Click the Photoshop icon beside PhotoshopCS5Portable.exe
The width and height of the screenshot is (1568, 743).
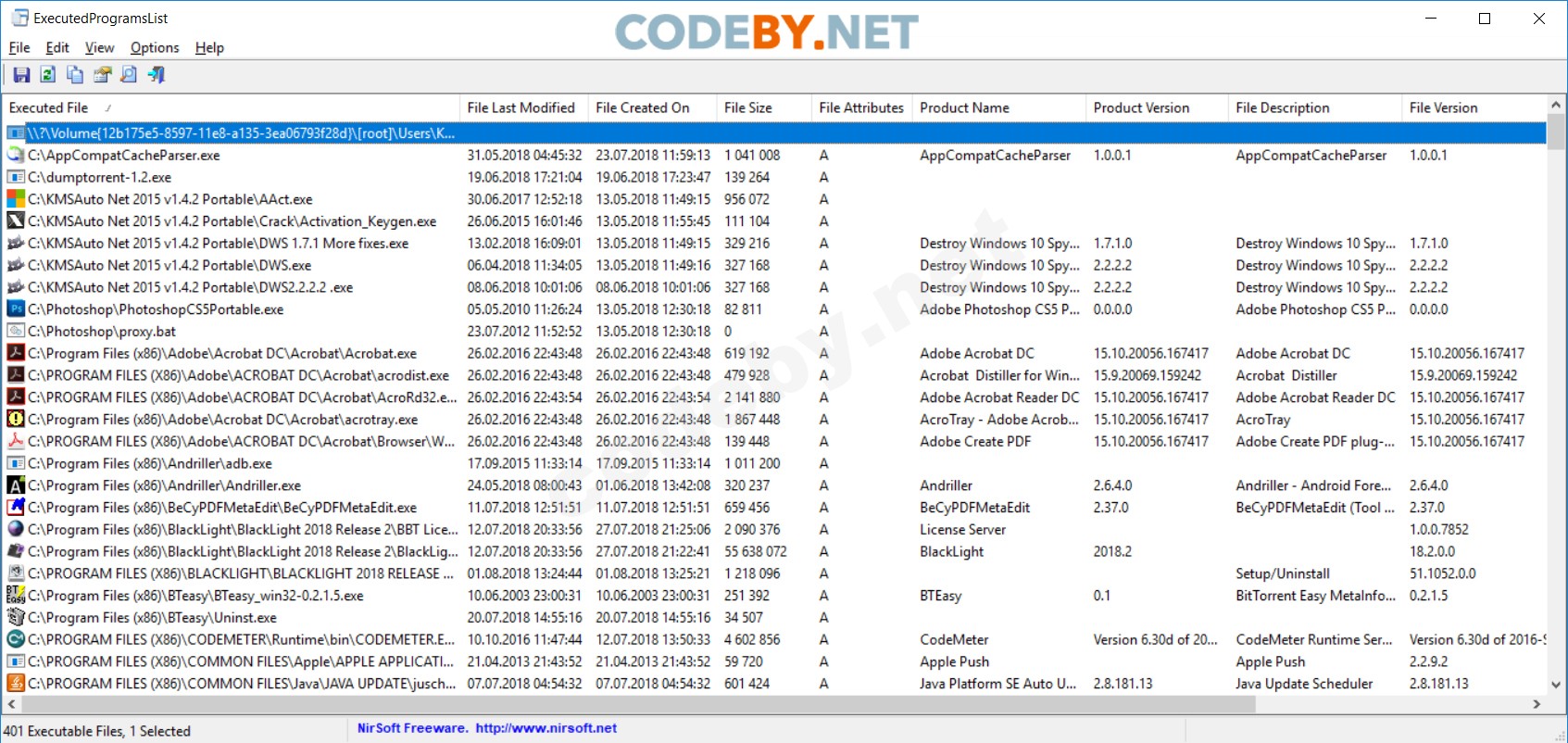pos(16,309)
